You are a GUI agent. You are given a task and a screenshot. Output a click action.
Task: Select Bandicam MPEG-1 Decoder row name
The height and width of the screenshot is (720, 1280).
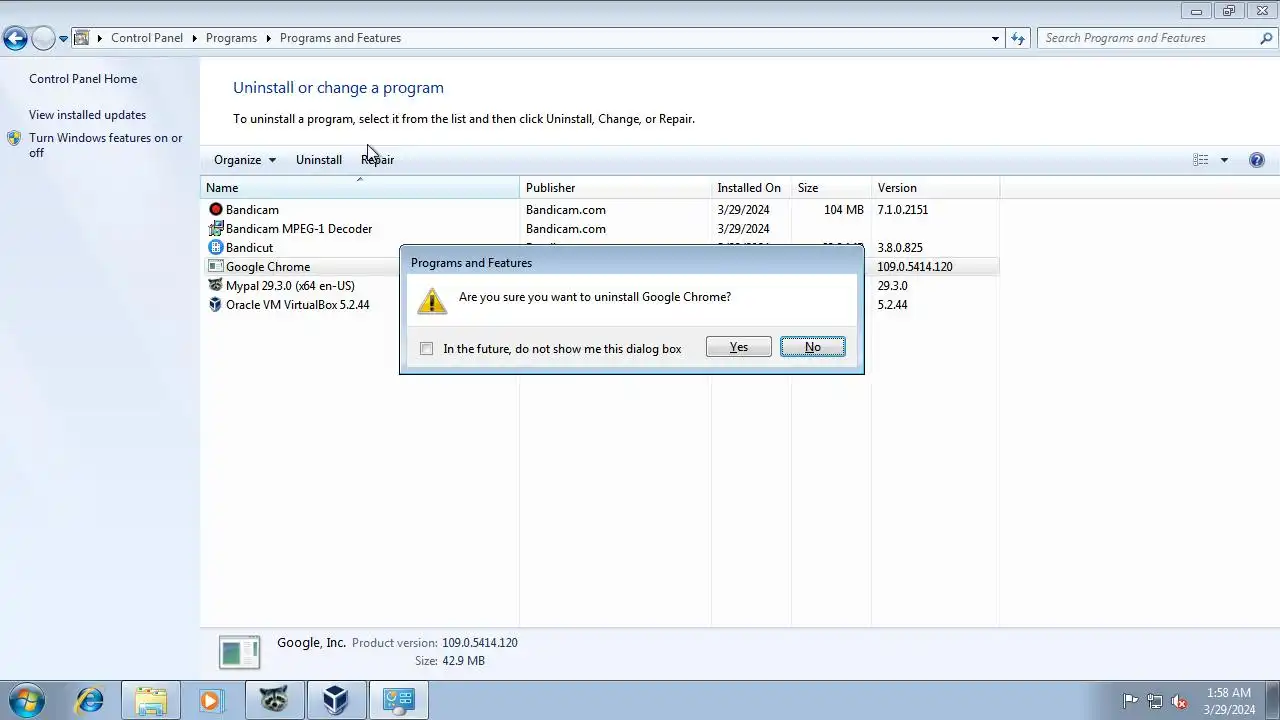coord(299,229)
